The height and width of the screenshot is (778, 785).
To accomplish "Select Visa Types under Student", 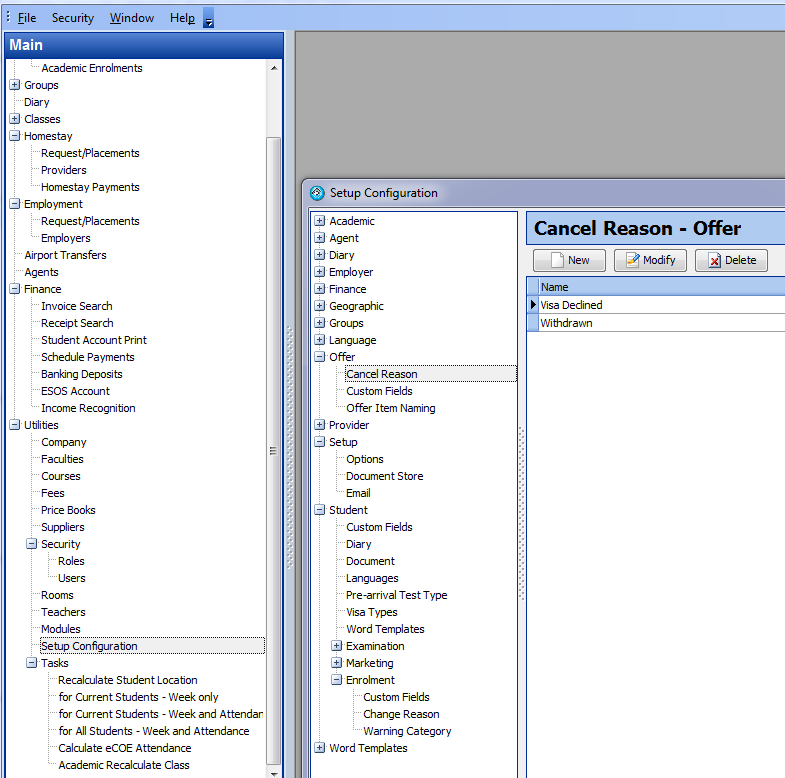I will pos(371,612).
